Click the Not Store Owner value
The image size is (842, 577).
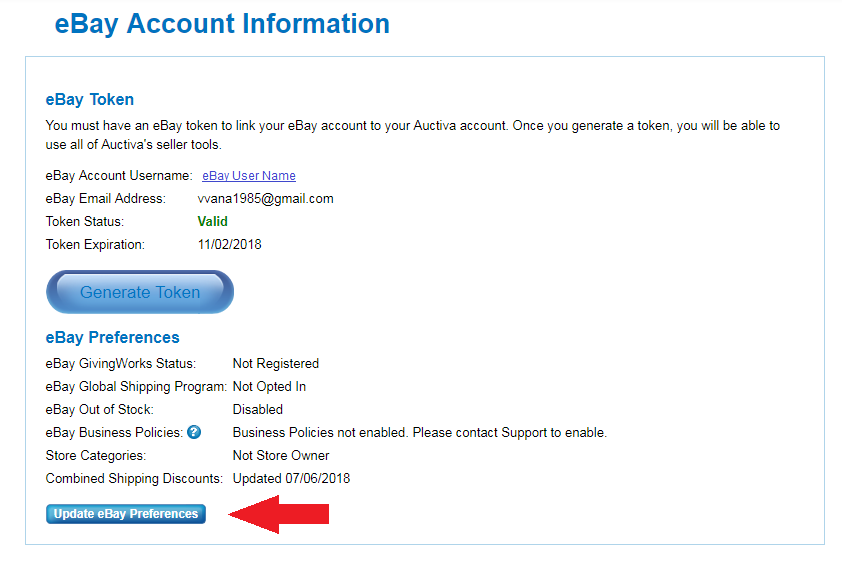(x=281, y=455)
